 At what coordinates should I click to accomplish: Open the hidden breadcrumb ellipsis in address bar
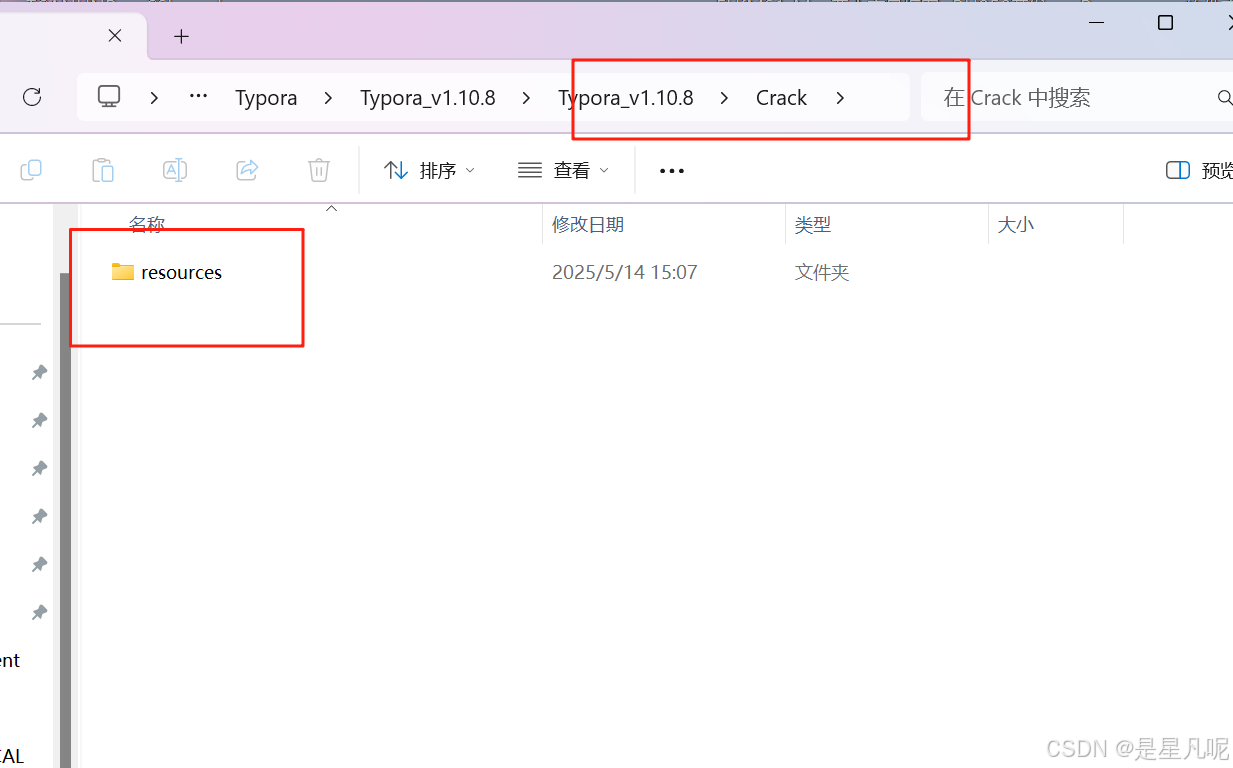(198, 97)
